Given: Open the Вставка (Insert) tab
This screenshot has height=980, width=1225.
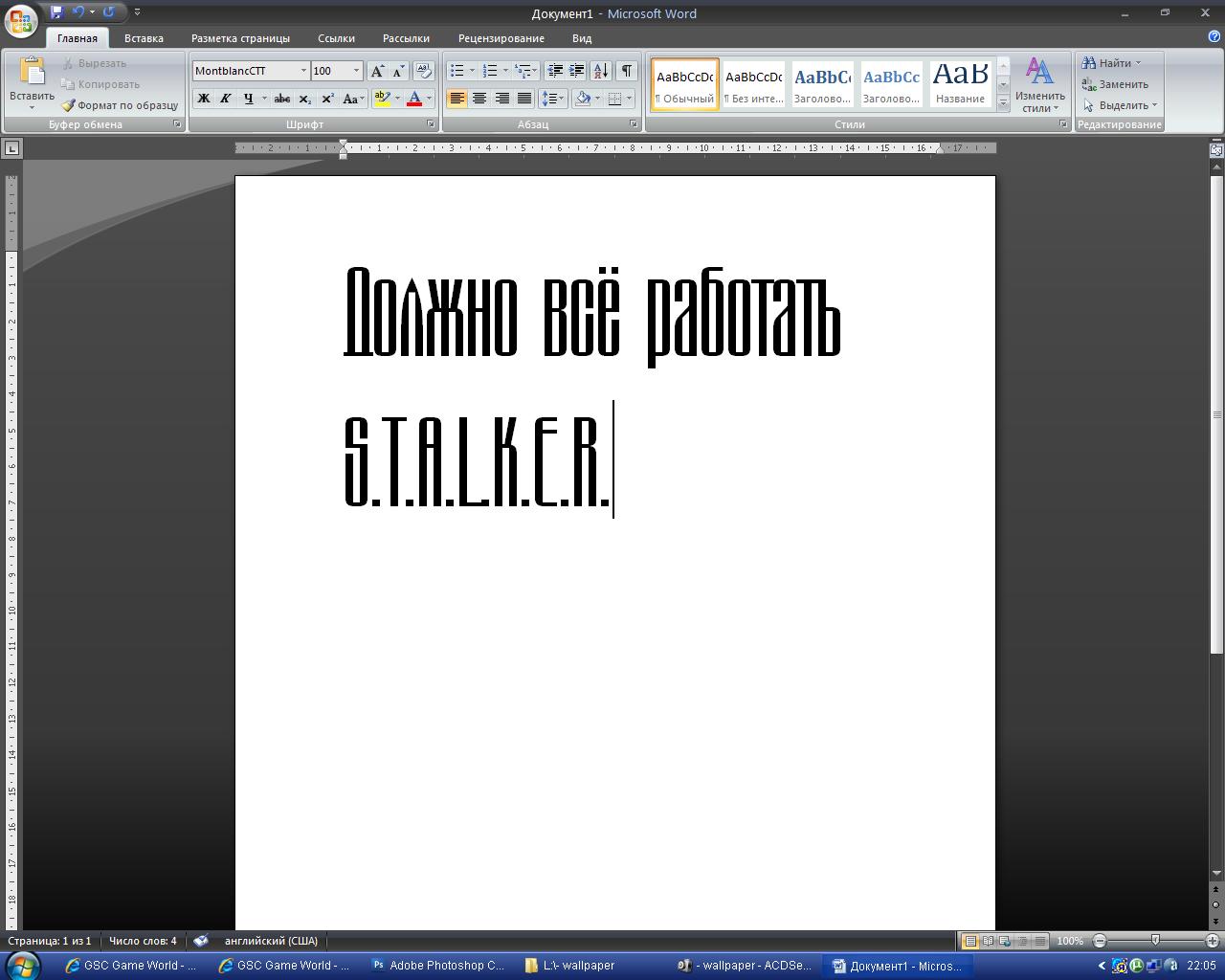Looking at the screenshot, I should pos(144,38).
